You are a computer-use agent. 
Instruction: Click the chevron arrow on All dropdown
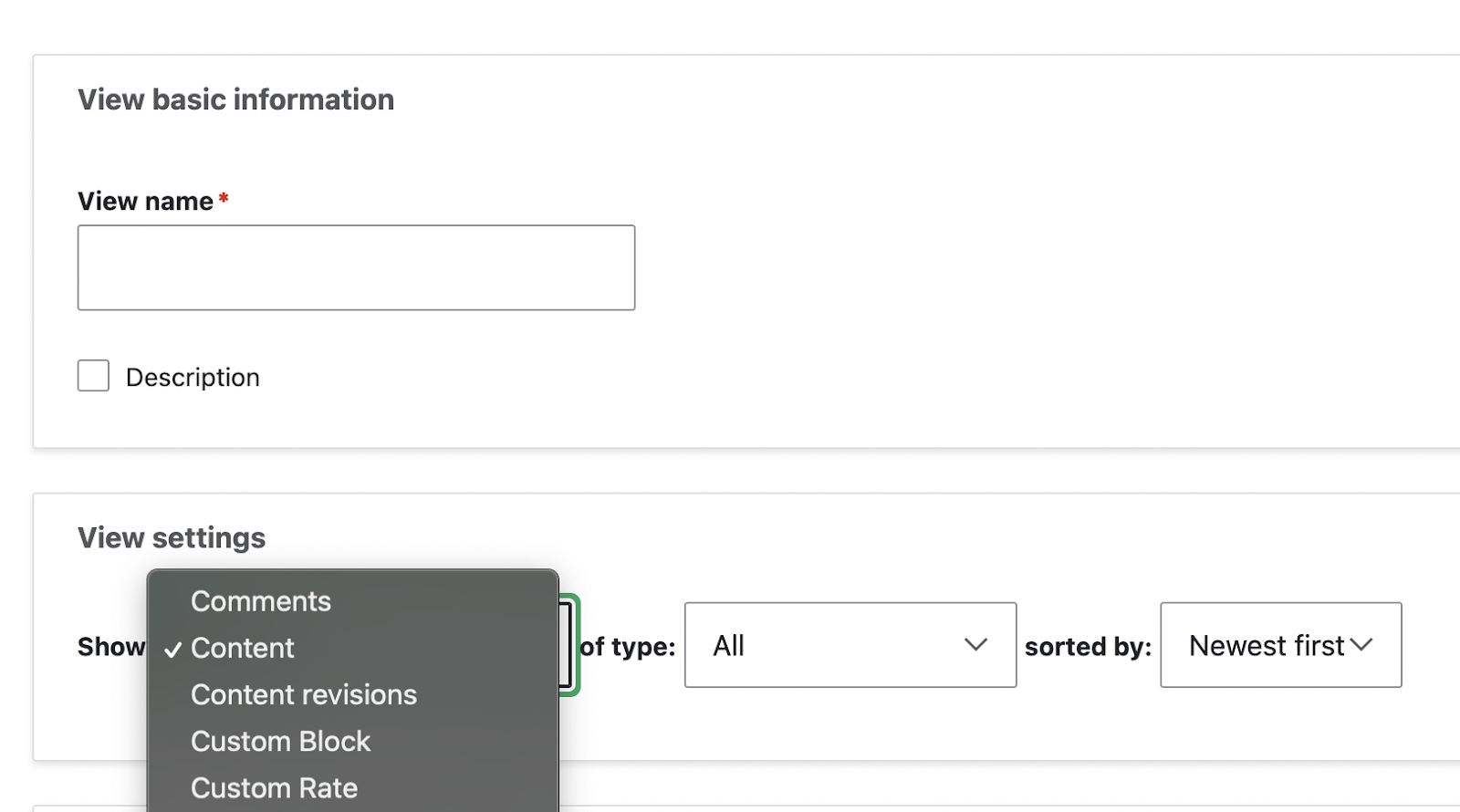975,645
